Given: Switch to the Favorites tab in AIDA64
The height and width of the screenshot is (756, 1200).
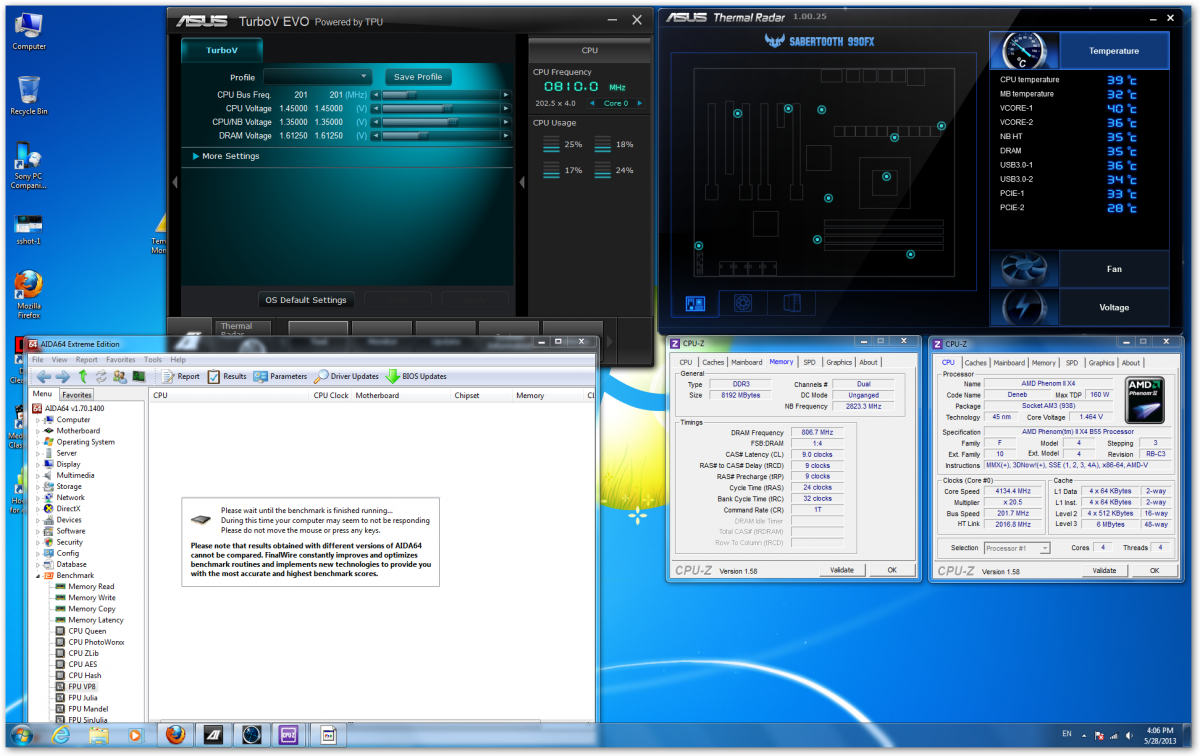Looking at the screenshot, I should [x=77, y=395].
